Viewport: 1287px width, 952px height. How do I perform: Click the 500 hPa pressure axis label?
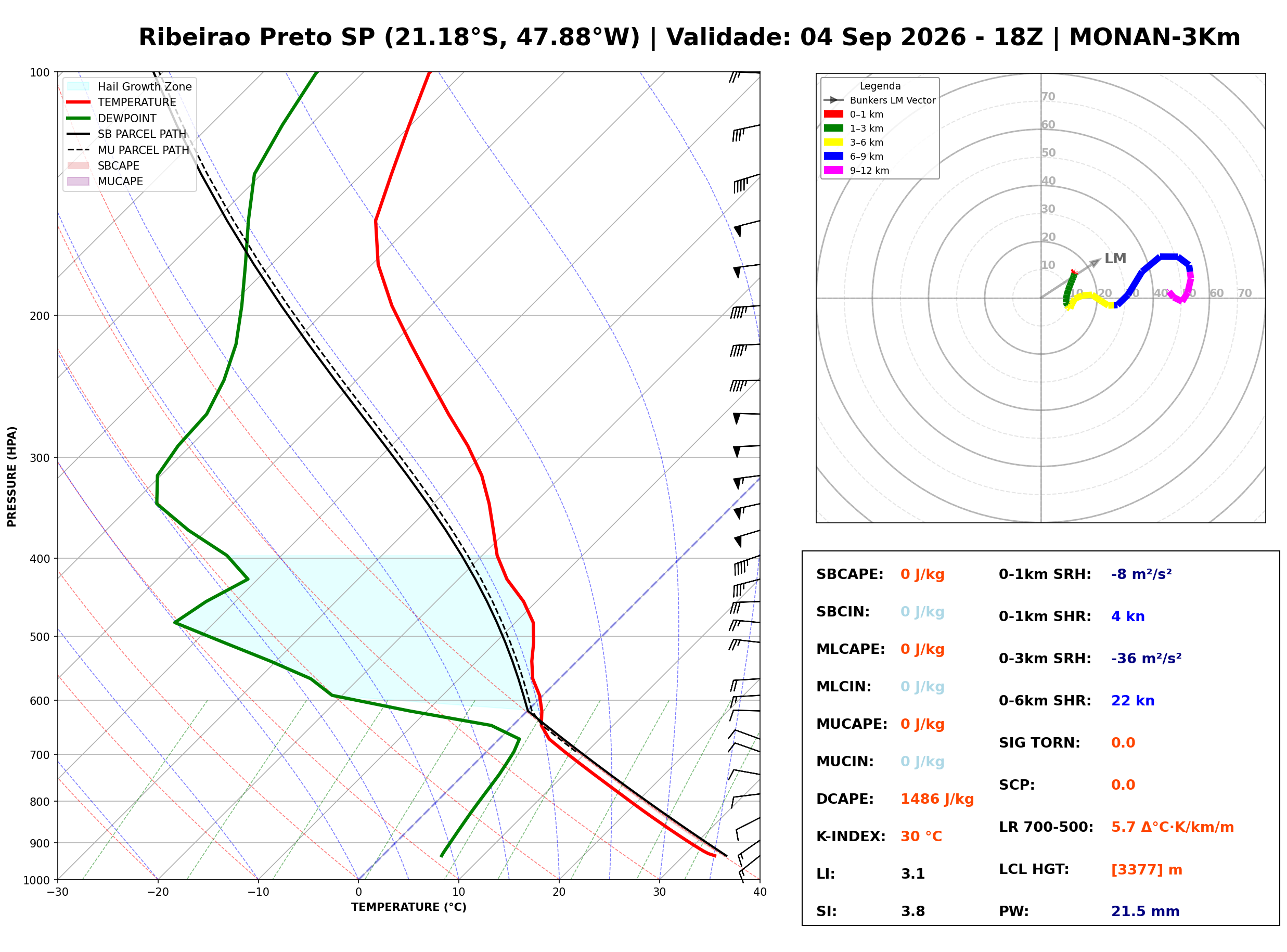39,637
